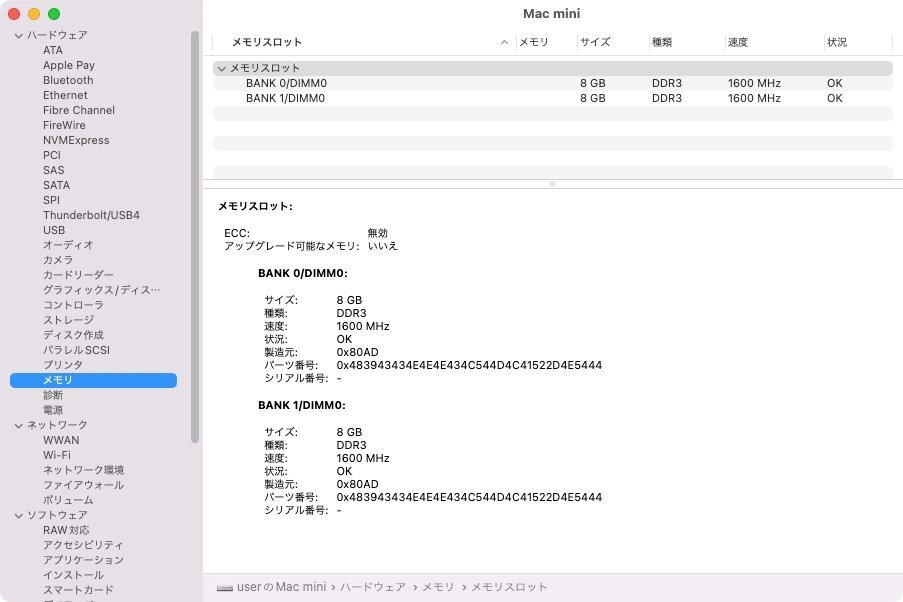Click ハードウェア in the bottom breadcrumb path
The width and height of the screenshot is (903, 602).
pyautogui.click(x=374, y=587)
